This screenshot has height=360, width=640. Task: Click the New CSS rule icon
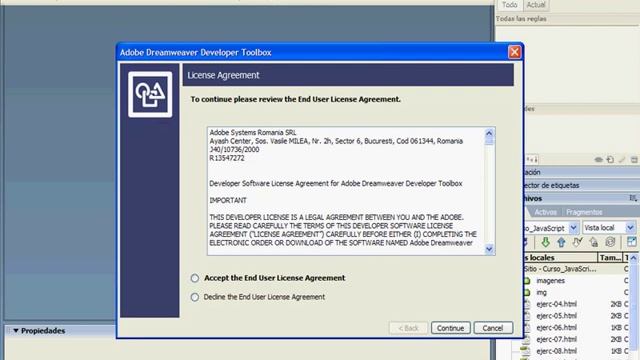[x=610, y=160]
